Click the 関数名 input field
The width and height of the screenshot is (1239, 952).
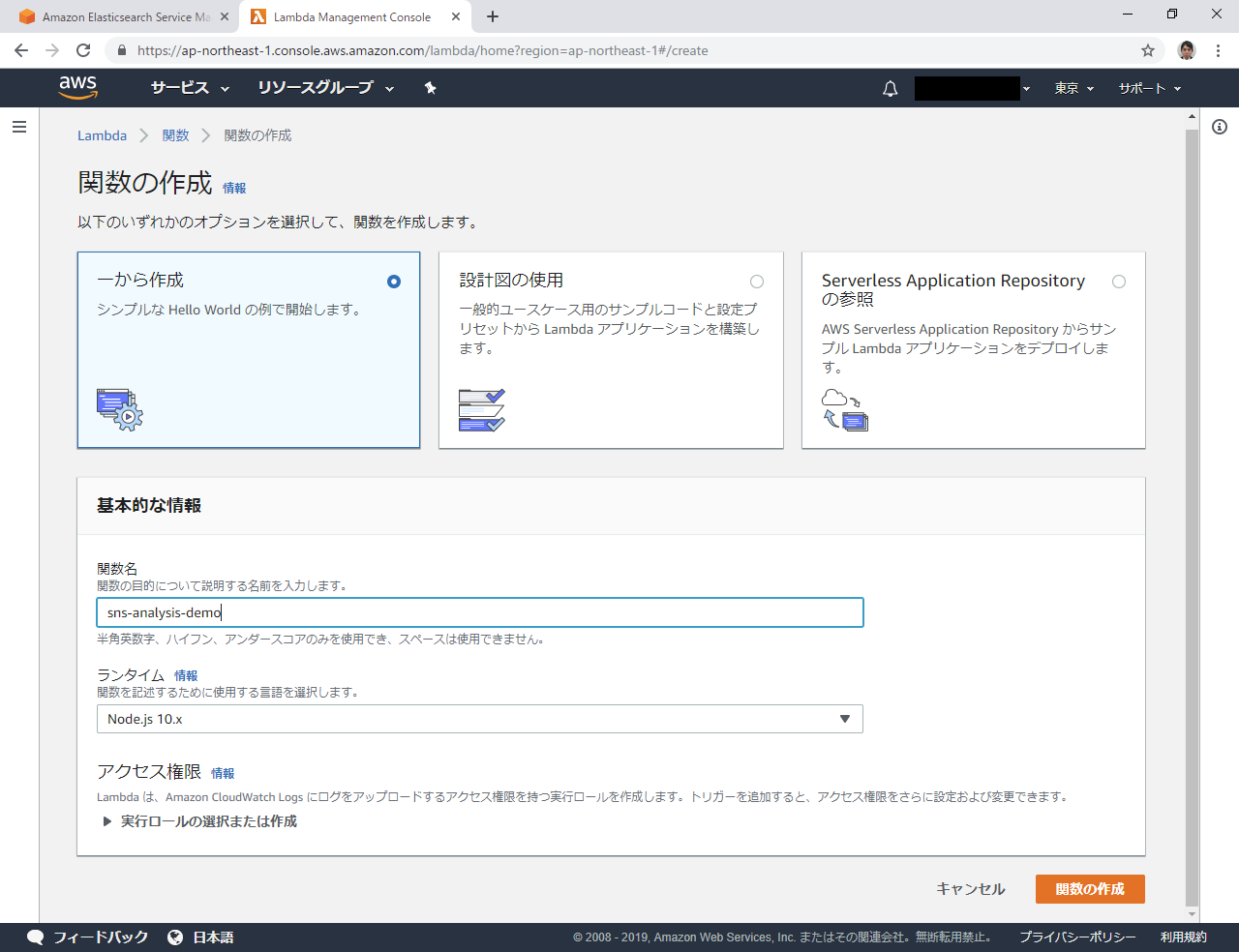tap(479, 612)
